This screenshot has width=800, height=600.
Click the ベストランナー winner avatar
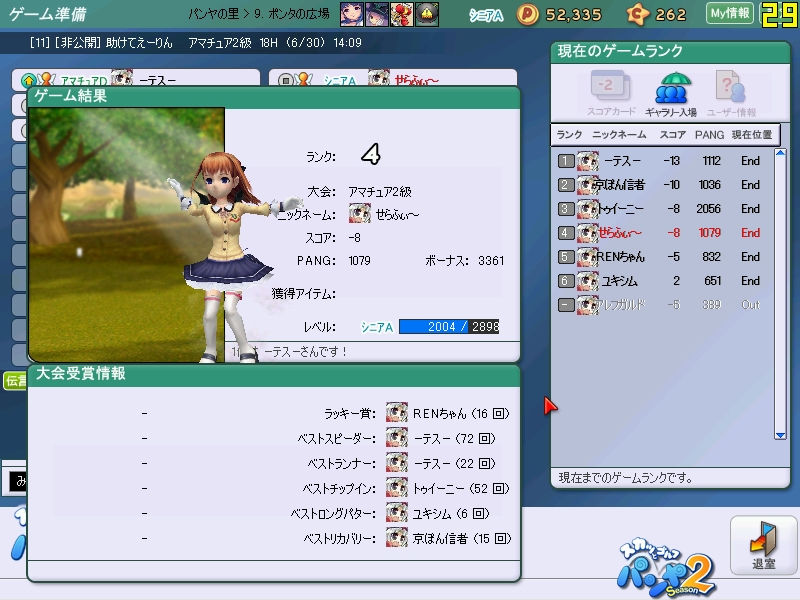point(397,462)
